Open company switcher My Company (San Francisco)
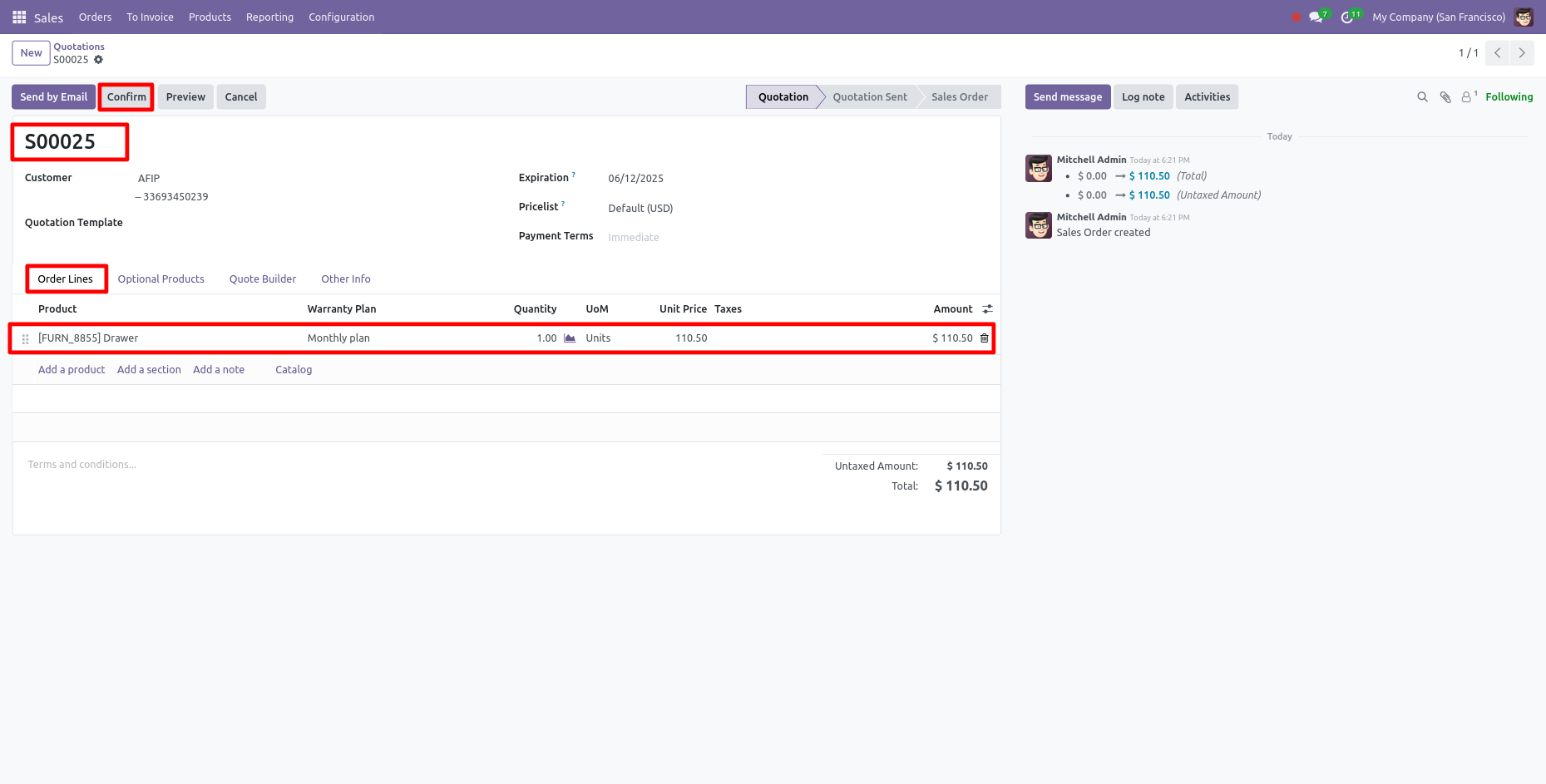This screenshot has height=784, width=1546. point(1439,17)
